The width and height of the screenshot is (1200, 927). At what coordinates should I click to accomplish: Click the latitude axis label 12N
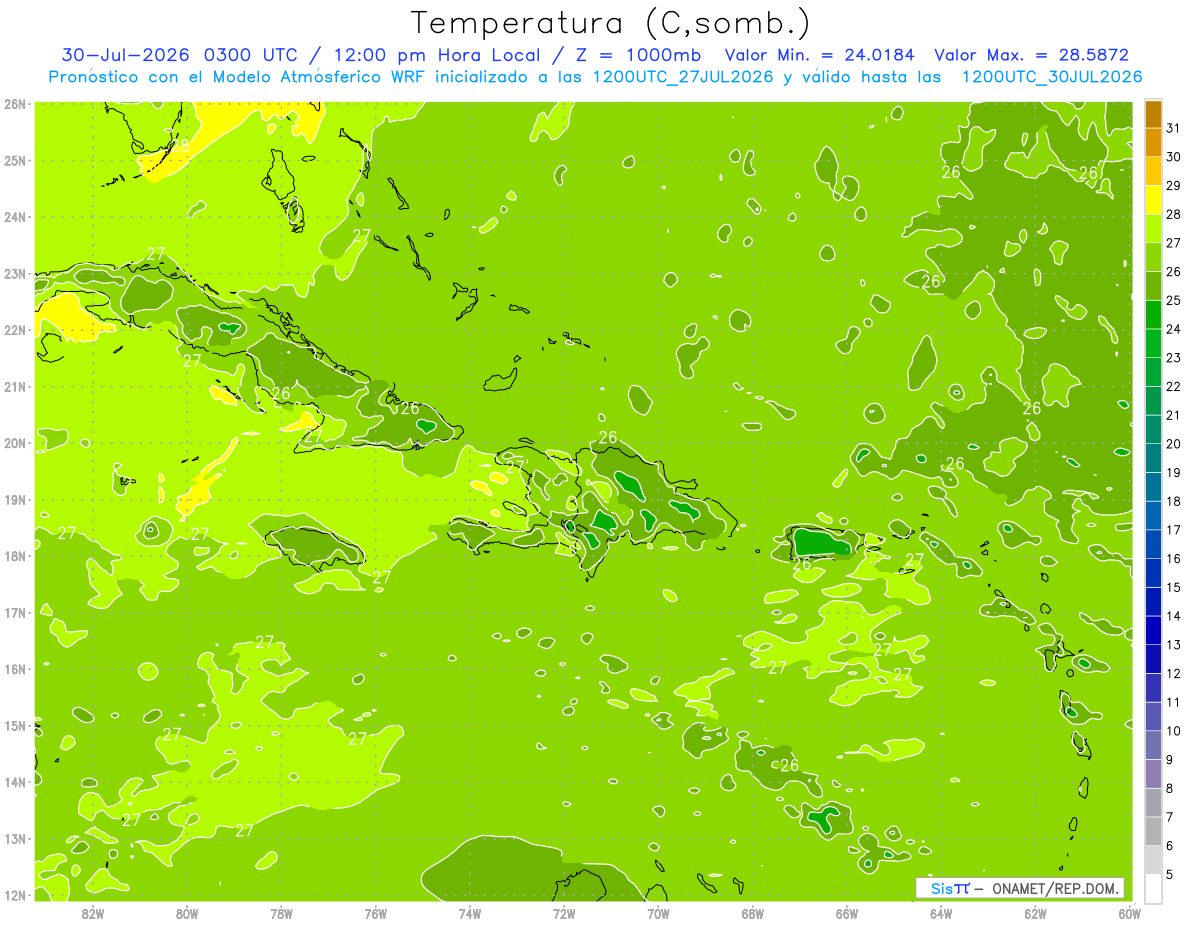(x=15, y=895)
